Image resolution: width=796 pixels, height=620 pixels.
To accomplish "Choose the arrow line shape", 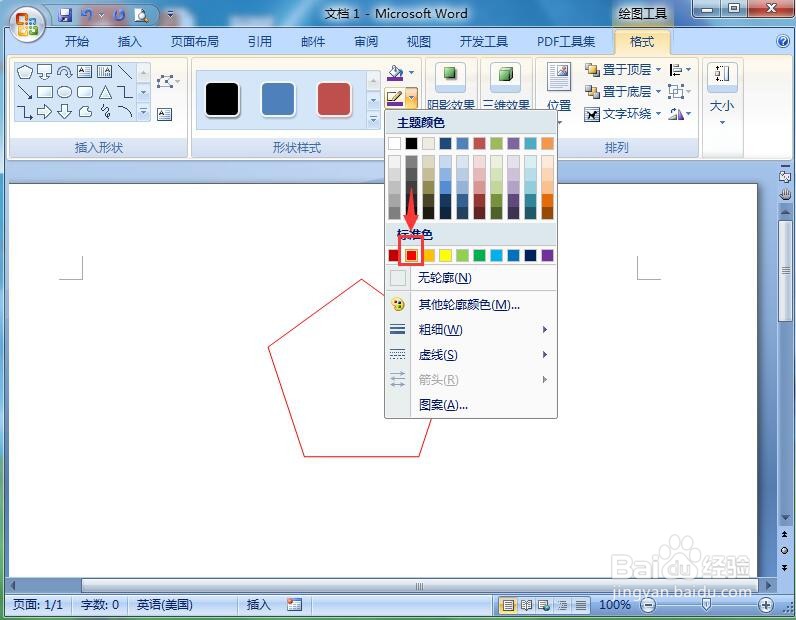I will tap(24, 92).
